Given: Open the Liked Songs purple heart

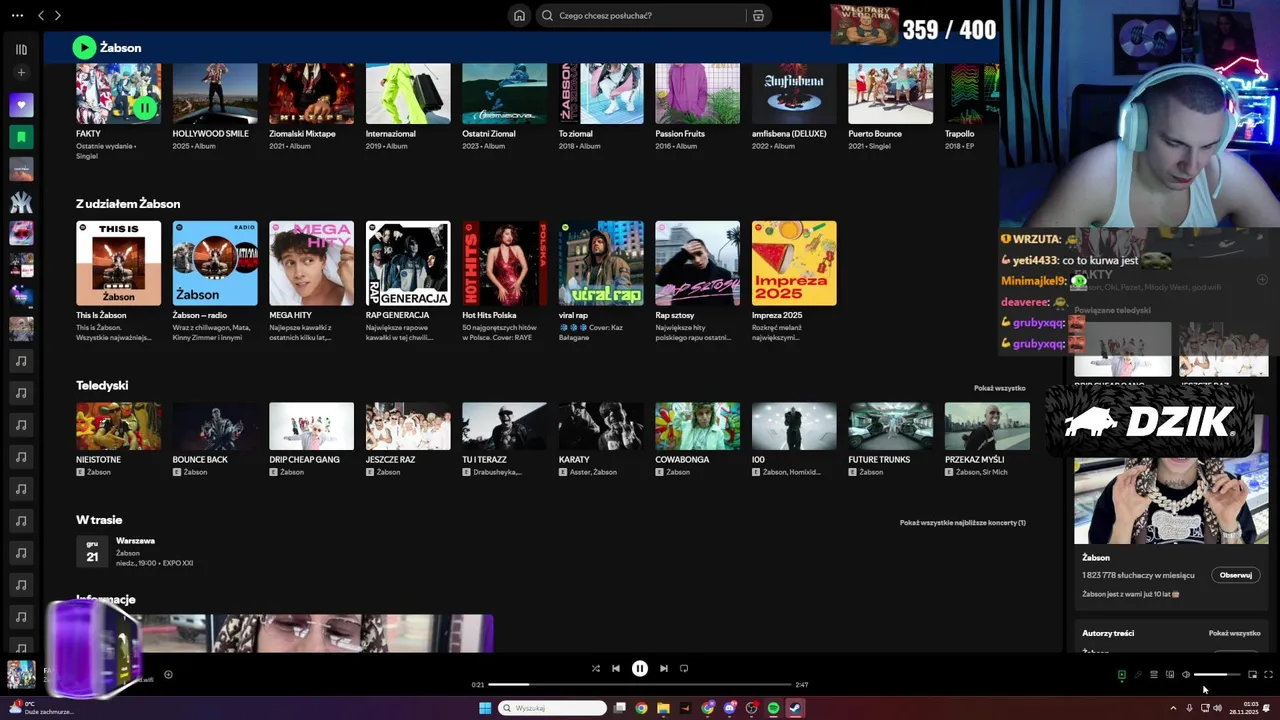Looking at the screenshot, I should click(x=21, y=104).
